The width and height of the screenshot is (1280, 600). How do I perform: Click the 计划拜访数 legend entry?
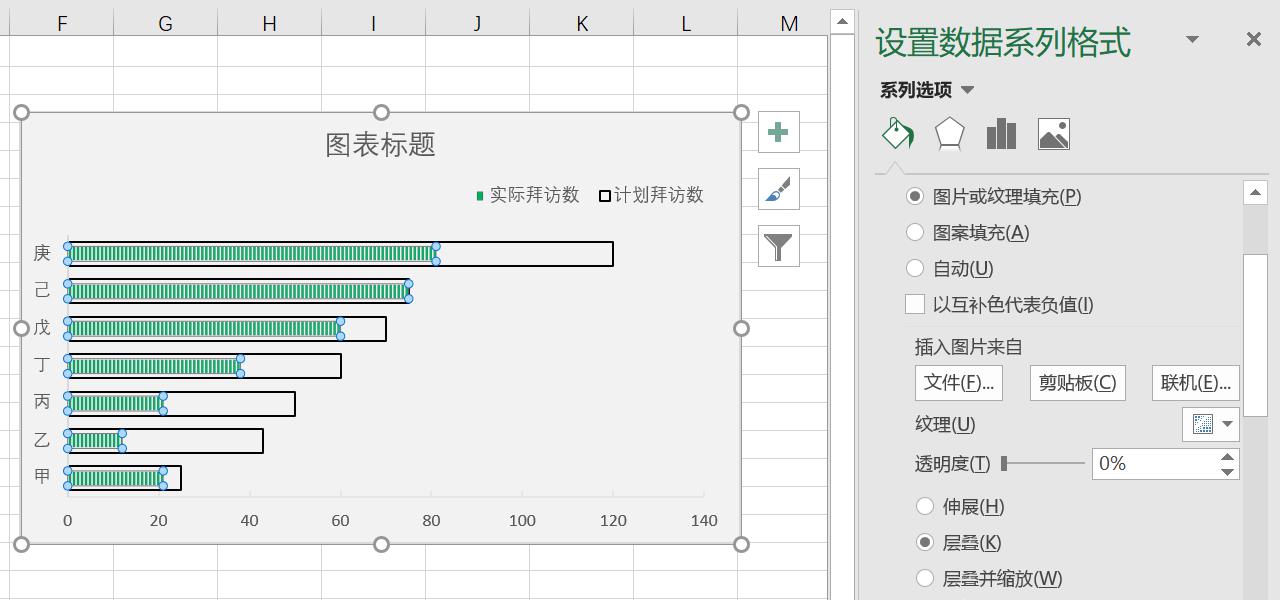(652, 195)
